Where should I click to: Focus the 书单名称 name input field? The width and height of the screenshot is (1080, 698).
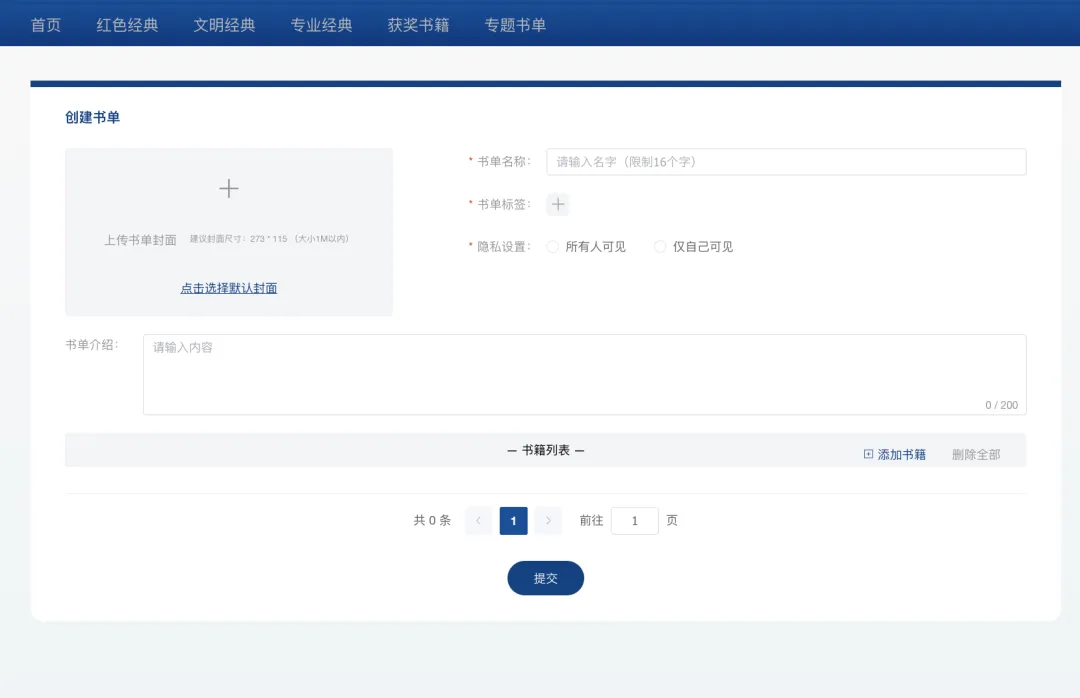[x=786, y=162]
